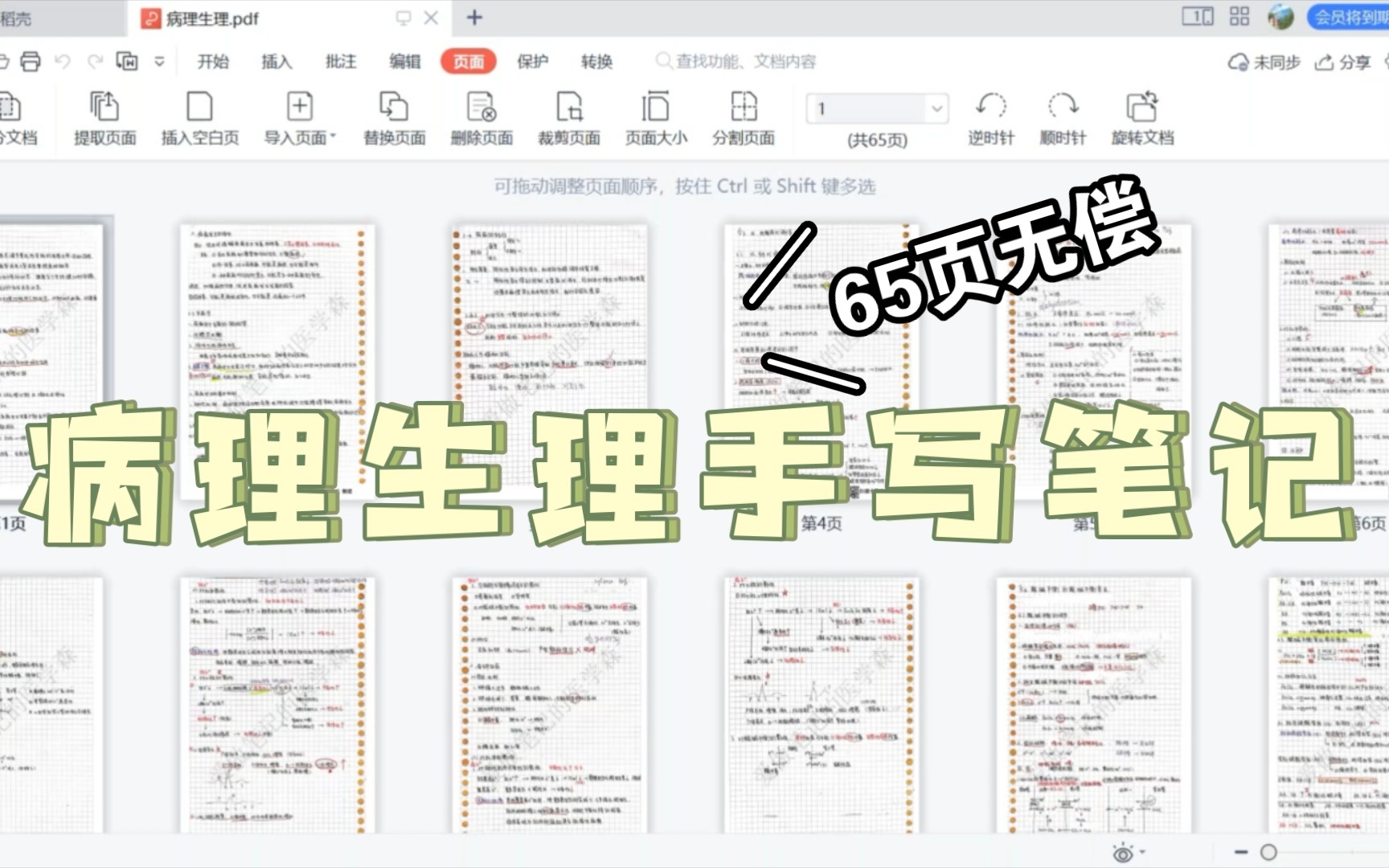
Task: Click 提取页面 extract pages tool
Action: point(104,119)
